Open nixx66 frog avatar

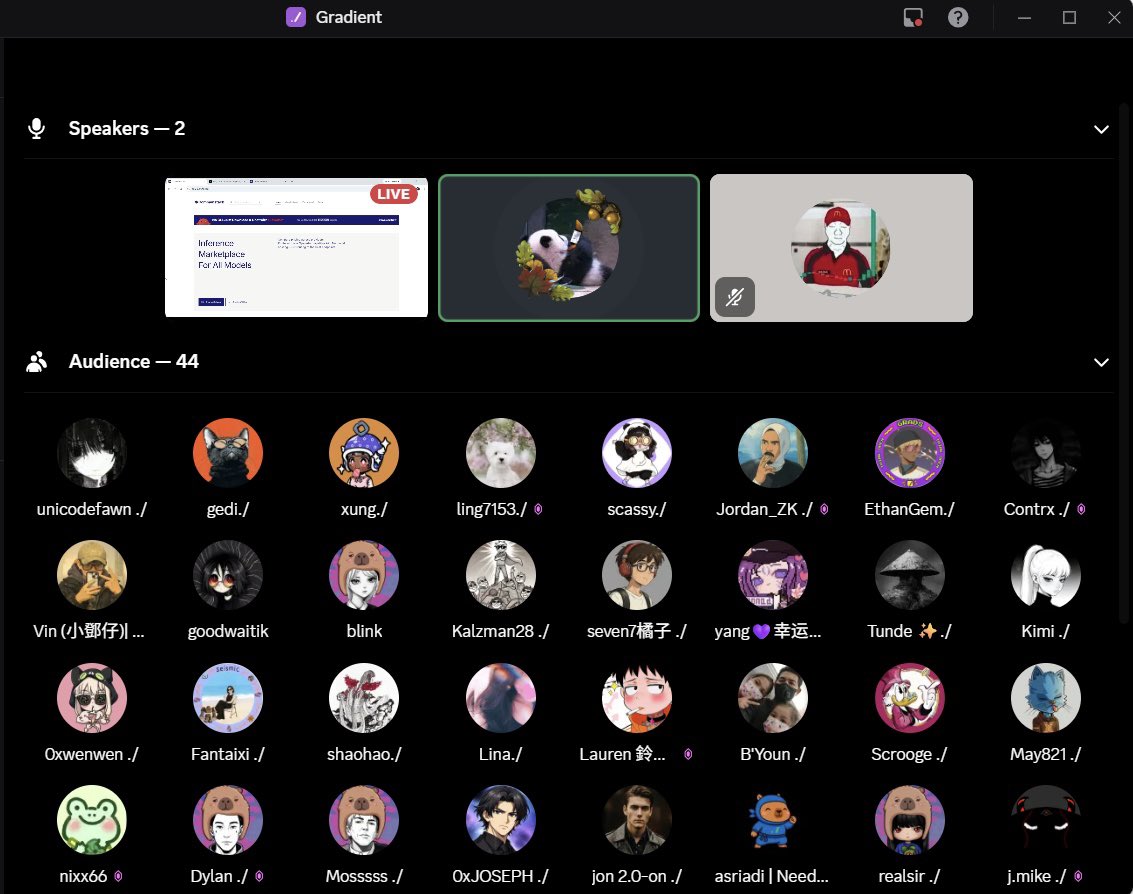click(92, 820)
